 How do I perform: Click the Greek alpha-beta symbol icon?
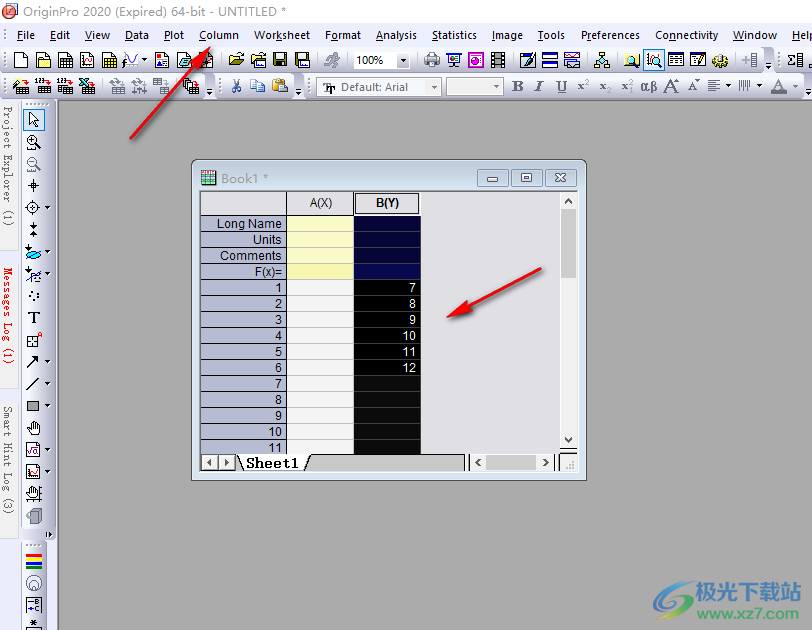648,86
